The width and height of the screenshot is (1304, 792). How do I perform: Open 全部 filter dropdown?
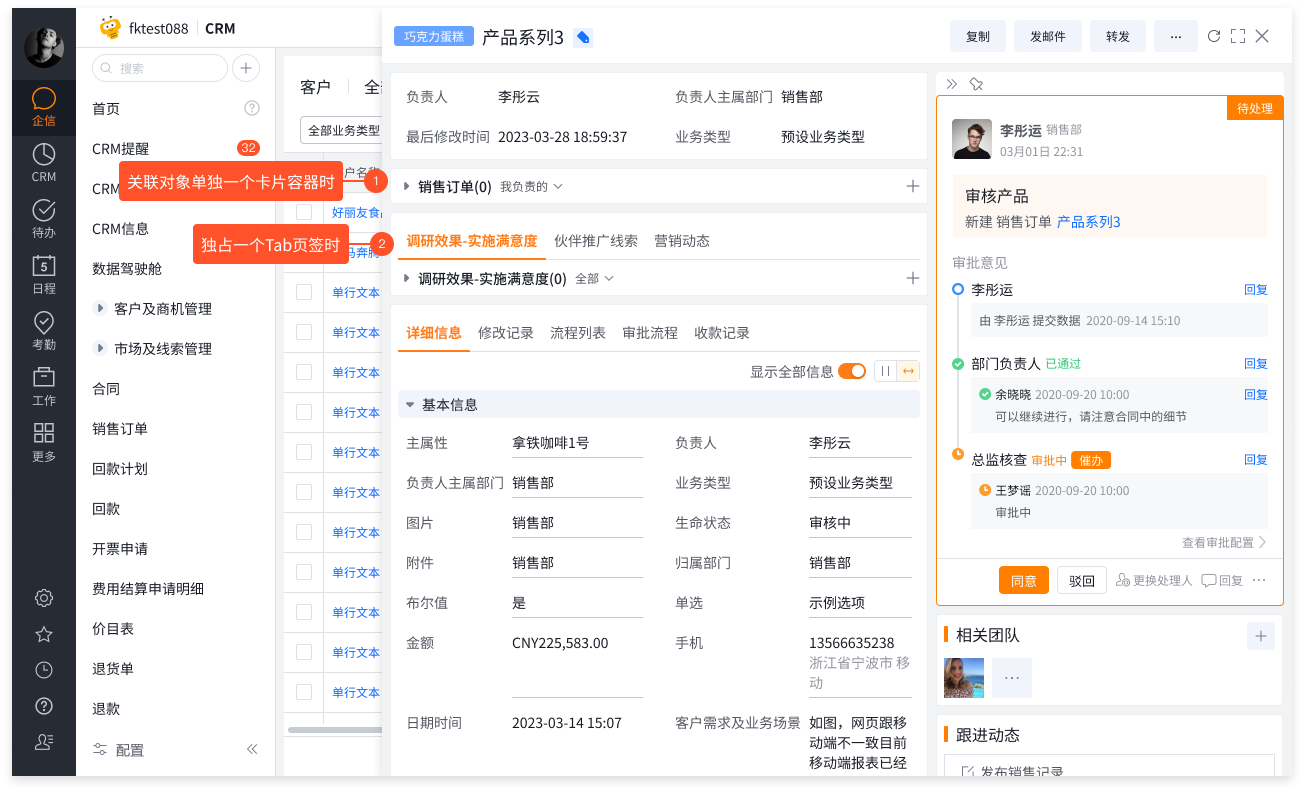coord(594,279)
